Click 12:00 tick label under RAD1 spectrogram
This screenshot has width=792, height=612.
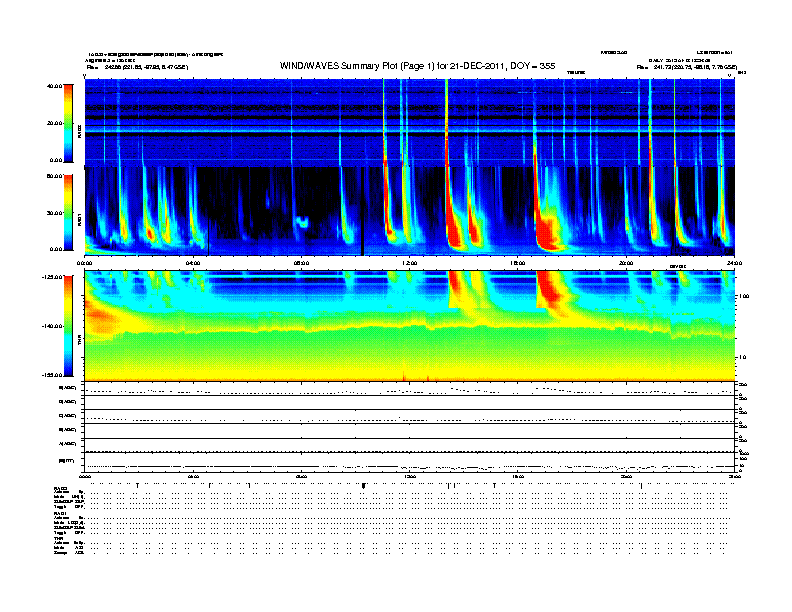[x=409, y=263]
